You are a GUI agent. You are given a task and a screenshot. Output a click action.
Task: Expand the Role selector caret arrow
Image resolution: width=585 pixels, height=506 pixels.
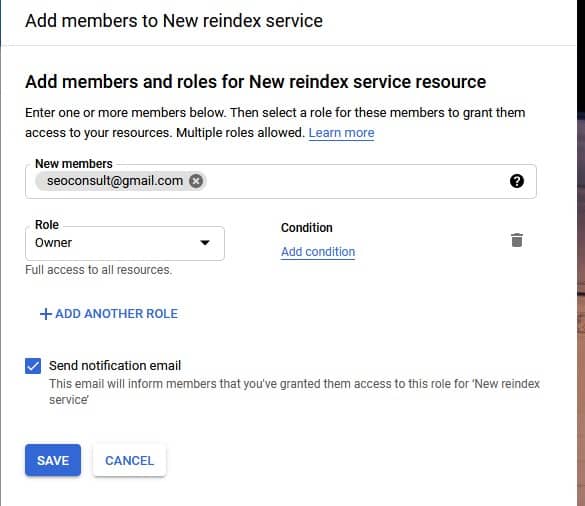(204, 243)
